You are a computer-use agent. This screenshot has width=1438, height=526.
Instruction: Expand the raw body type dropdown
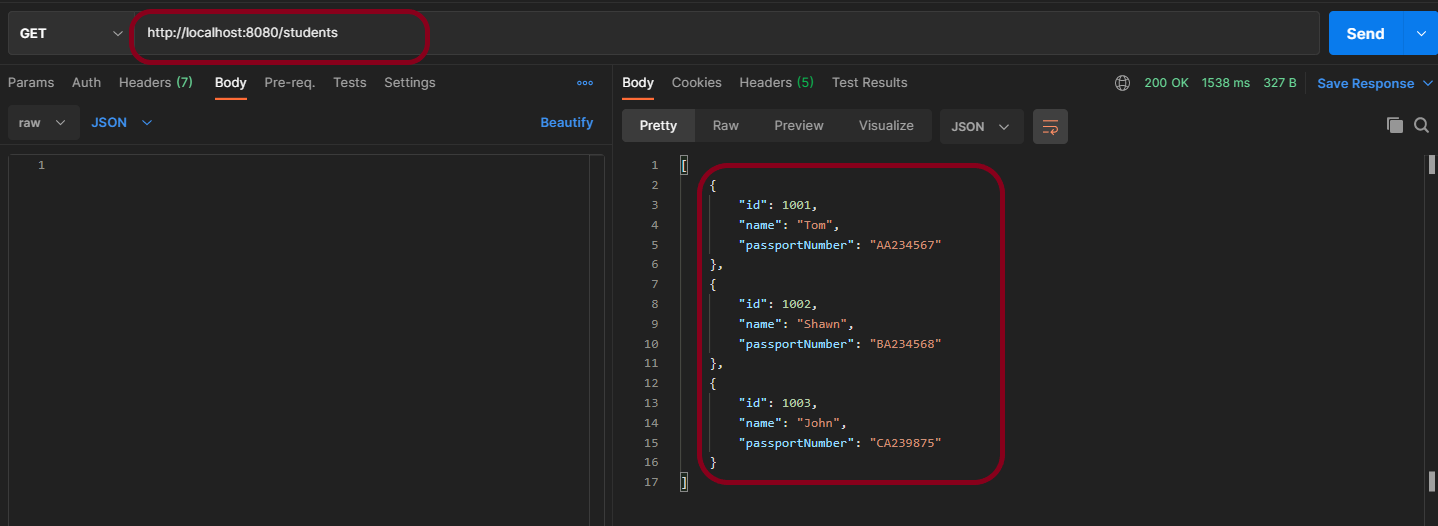coord(43,123)
